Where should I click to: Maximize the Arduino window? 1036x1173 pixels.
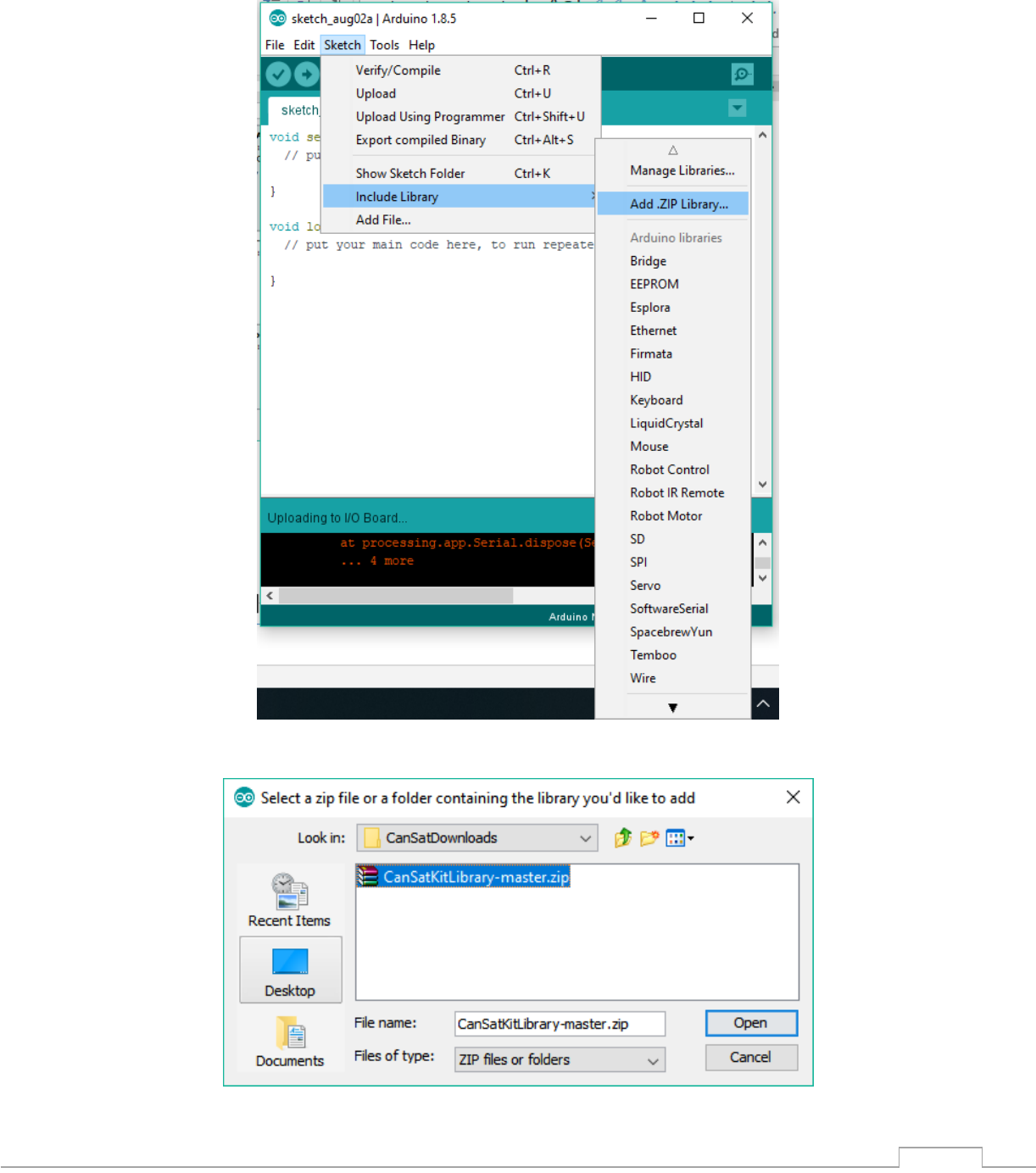tap(699, 18)
